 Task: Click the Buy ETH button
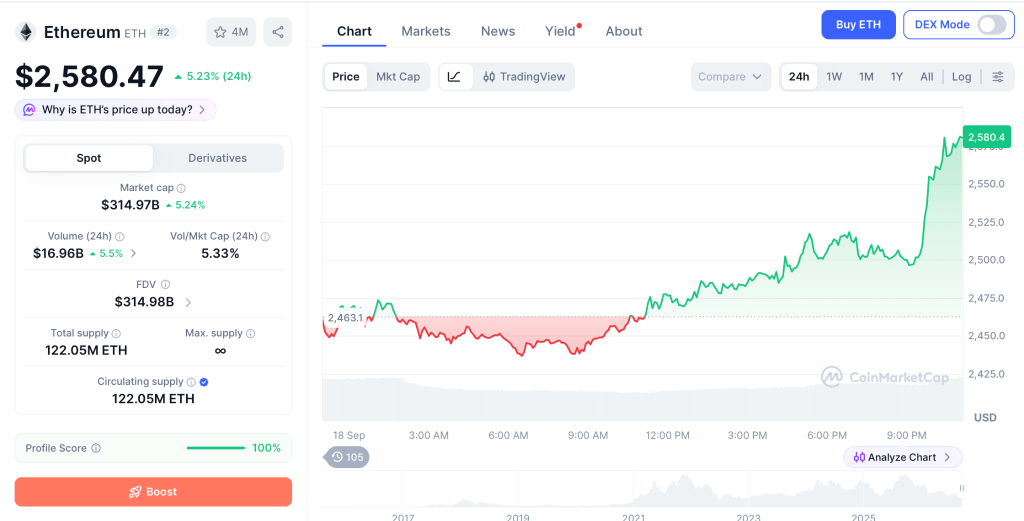[x=858, y=25]
